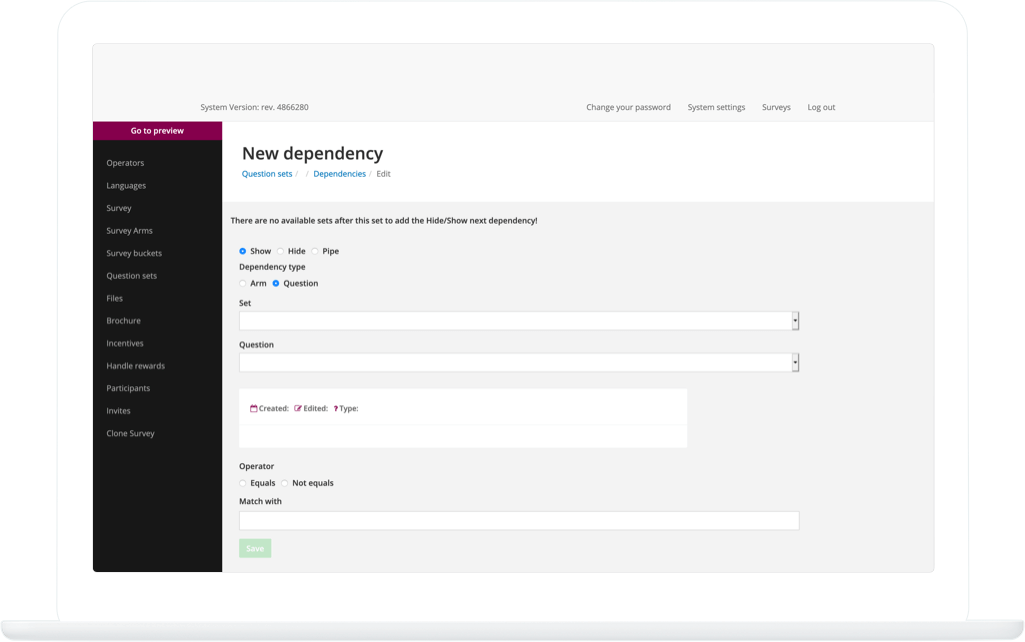Select the Not equals operator
The image size is (1025, 642).
coord(284,483)
